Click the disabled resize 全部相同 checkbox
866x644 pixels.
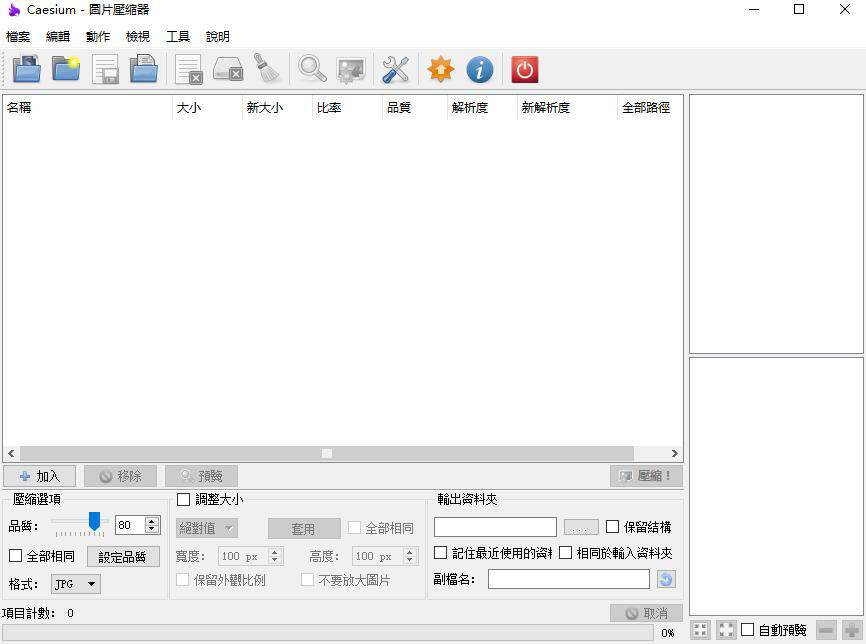click(x=354, y=527)
